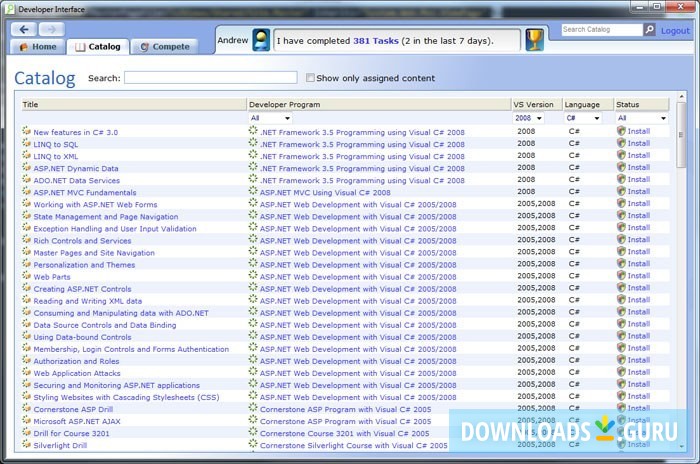Click the catalog Search text field

[x=211, y=78]
